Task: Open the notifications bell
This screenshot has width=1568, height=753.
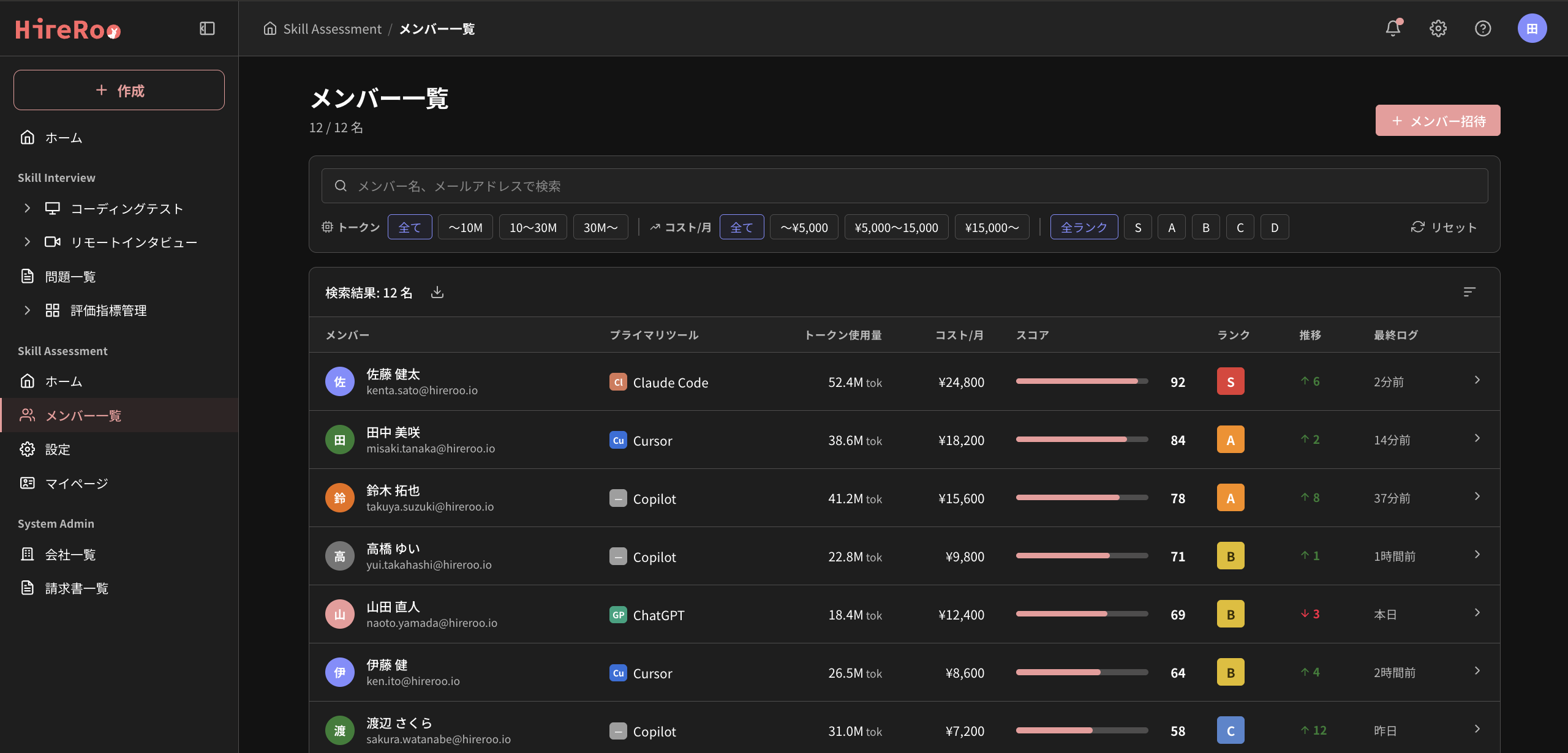Action: 1393,28
